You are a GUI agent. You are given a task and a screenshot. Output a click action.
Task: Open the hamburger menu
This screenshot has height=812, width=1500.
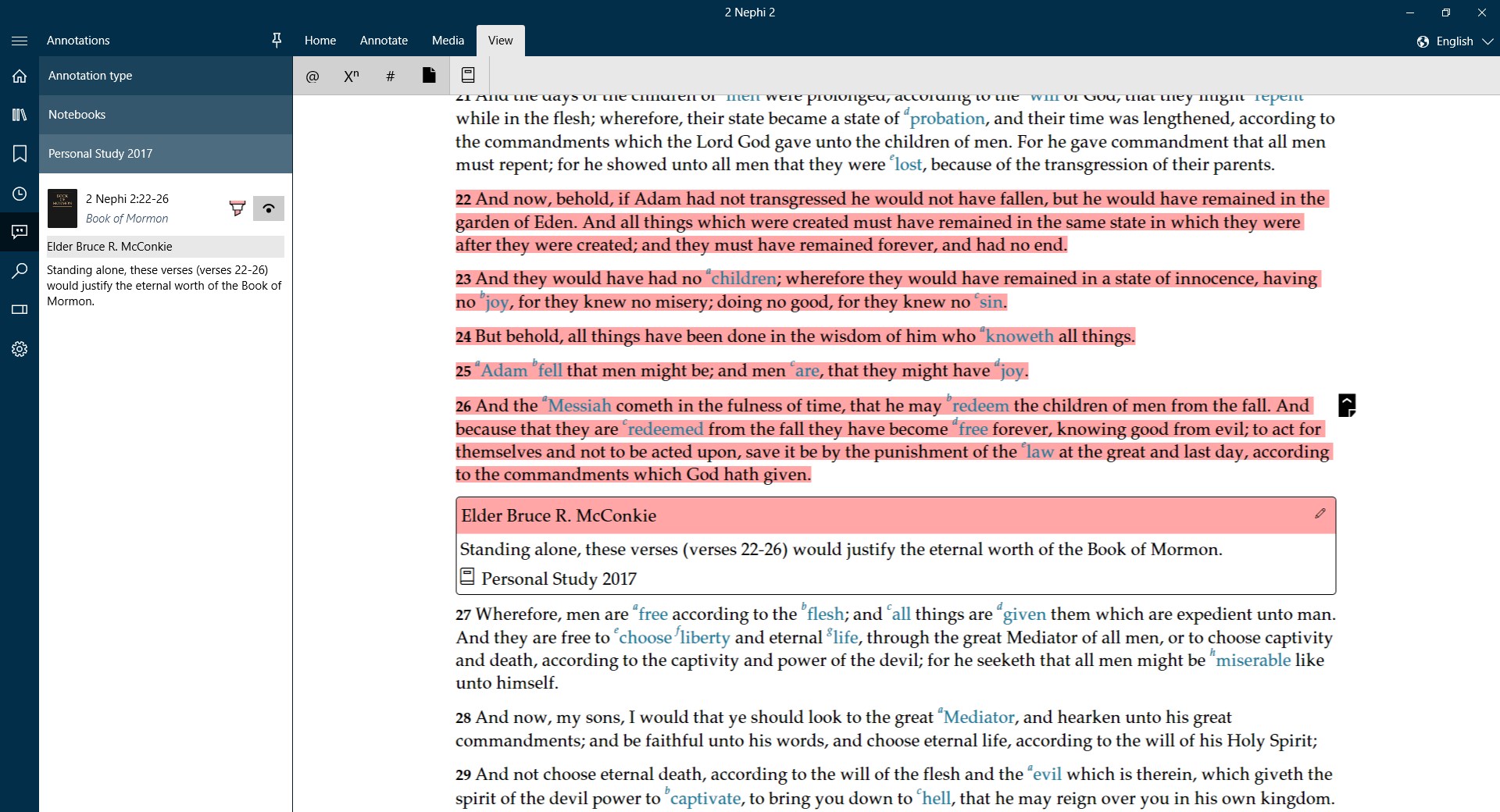(x=20, y=40)
